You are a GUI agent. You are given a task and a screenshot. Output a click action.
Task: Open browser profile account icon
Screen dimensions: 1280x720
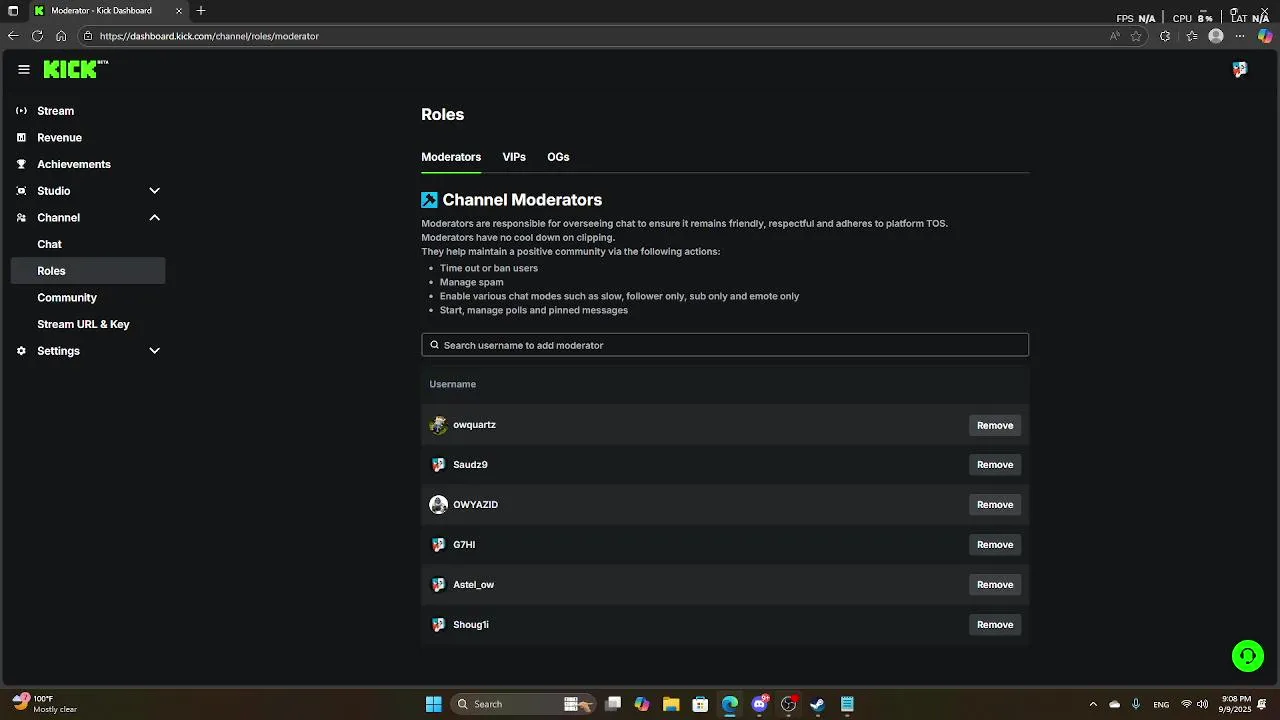click(1216, 36)
